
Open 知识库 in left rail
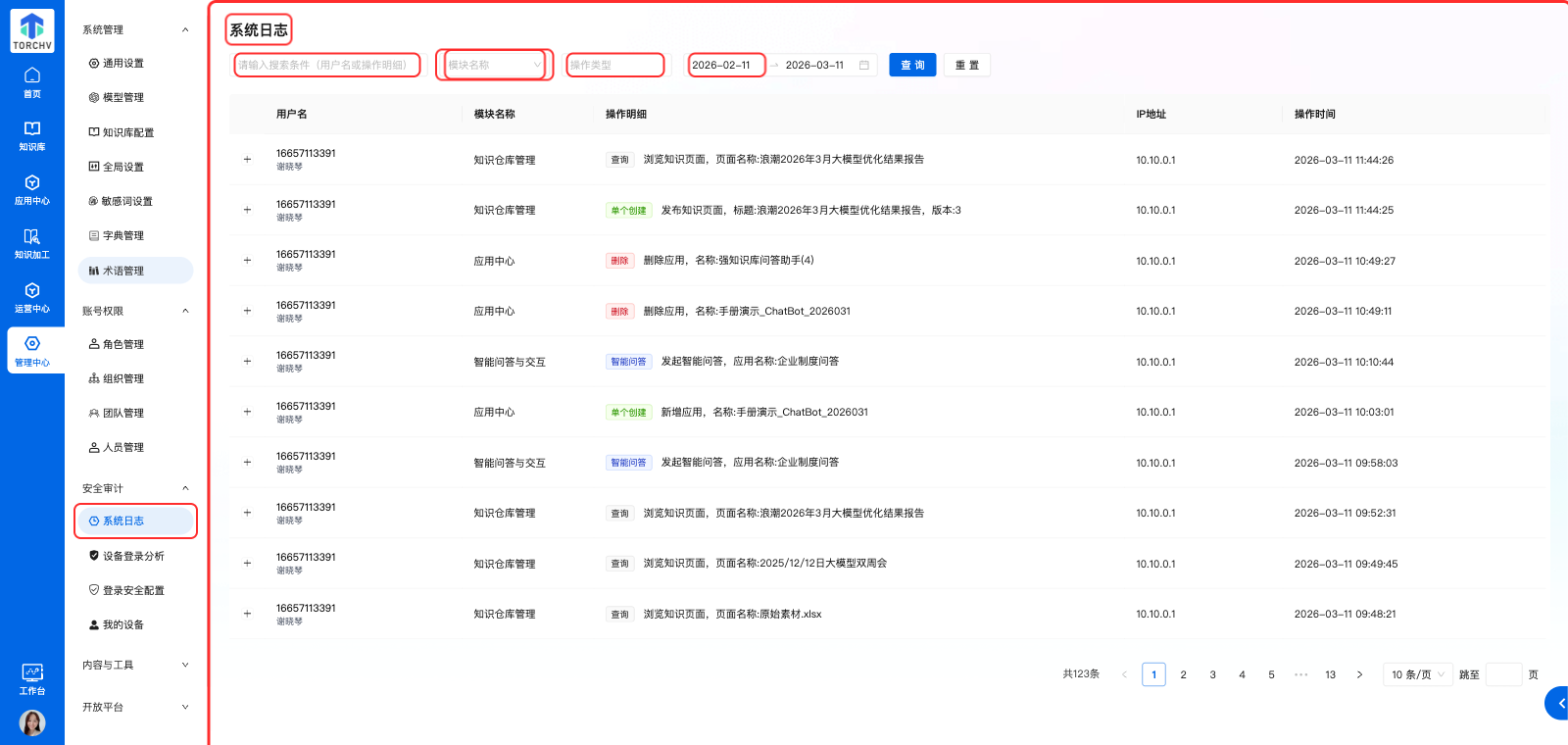(x=32, y=136)
